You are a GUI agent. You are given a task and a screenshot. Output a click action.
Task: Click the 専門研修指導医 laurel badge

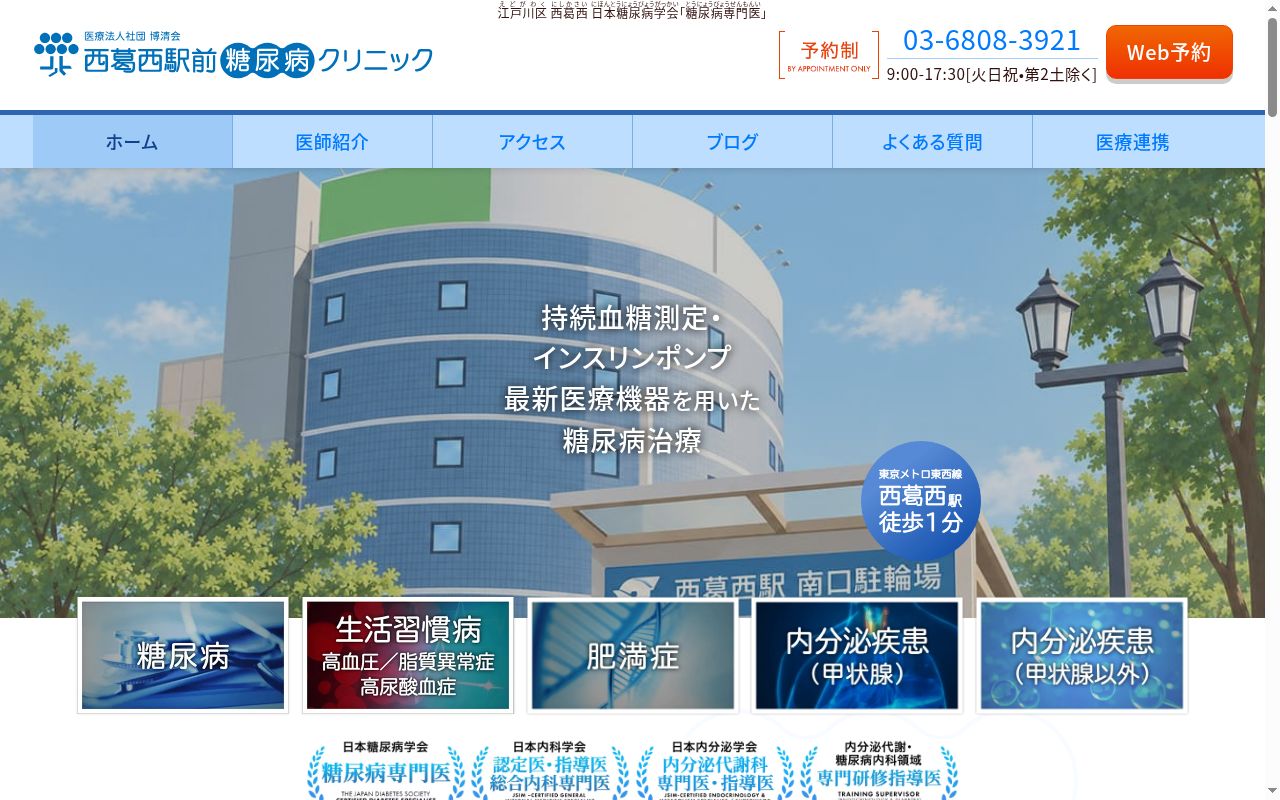click(x=879, y=769)
